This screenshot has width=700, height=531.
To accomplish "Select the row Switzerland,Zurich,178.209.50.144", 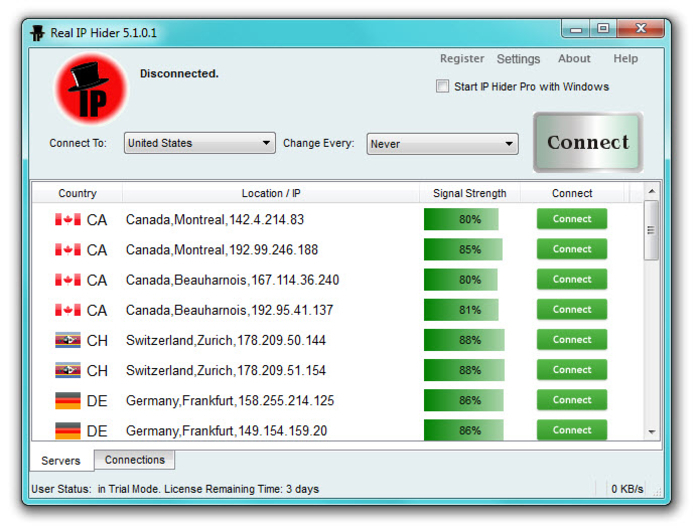I will pos(338,340).
